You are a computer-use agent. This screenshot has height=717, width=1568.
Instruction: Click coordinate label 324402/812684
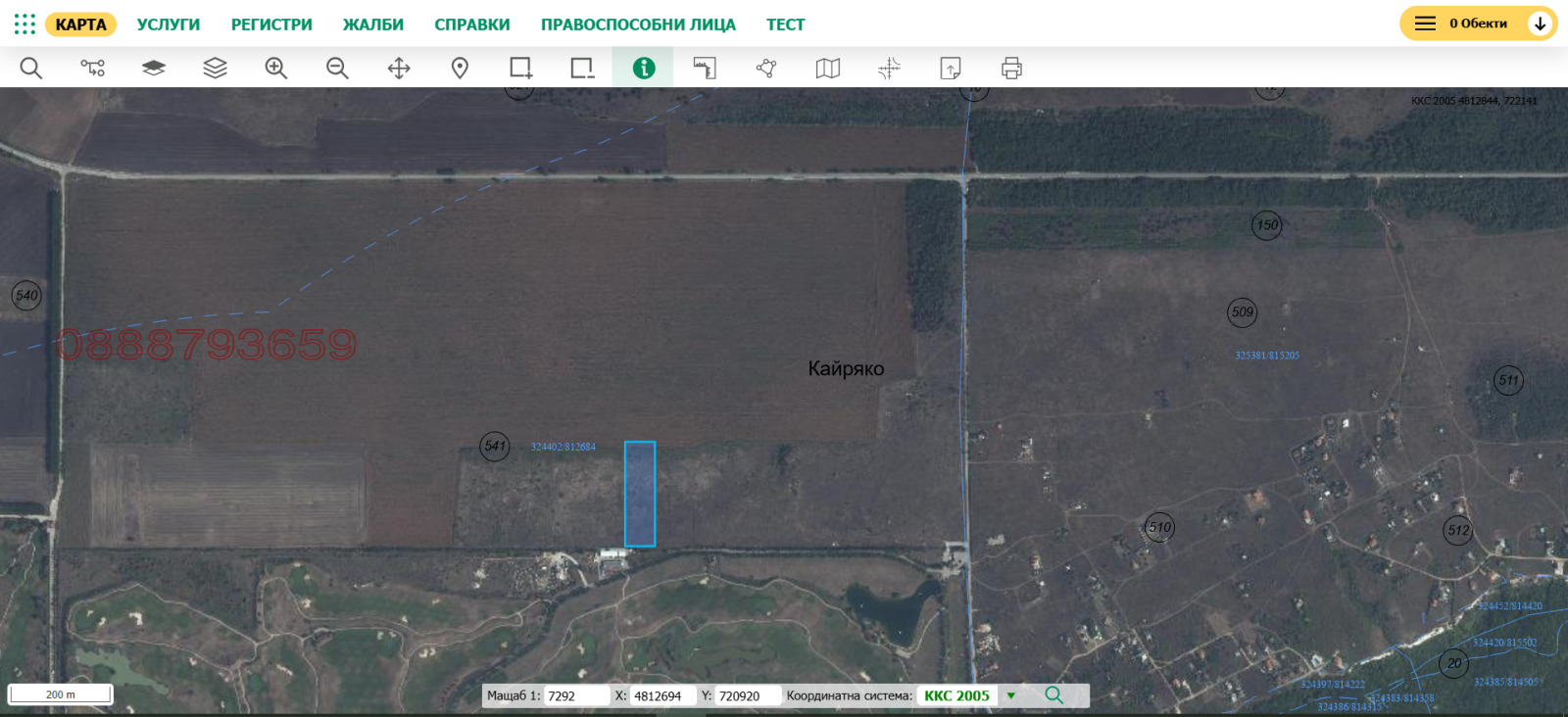tap(563, 447)
